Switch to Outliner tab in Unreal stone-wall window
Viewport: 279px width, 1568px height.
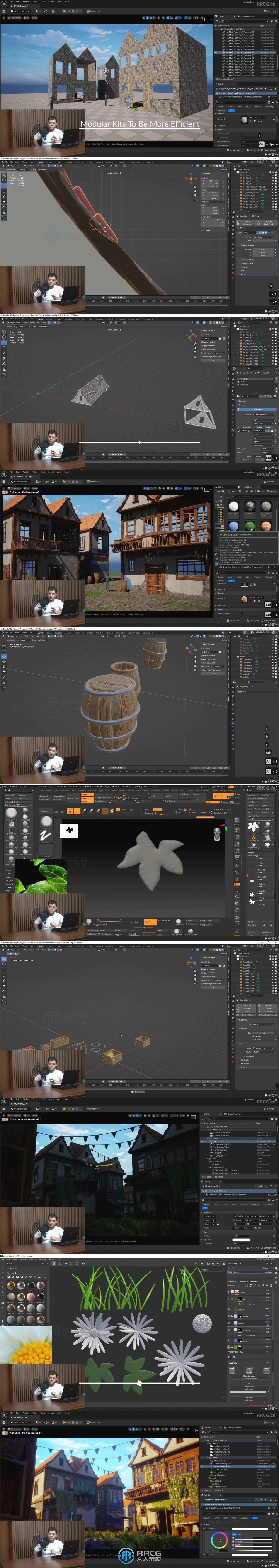click(x=221, y=16)
